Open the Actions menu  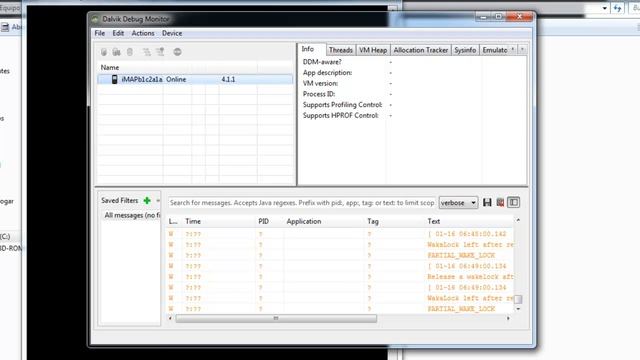tap(143, 33)
